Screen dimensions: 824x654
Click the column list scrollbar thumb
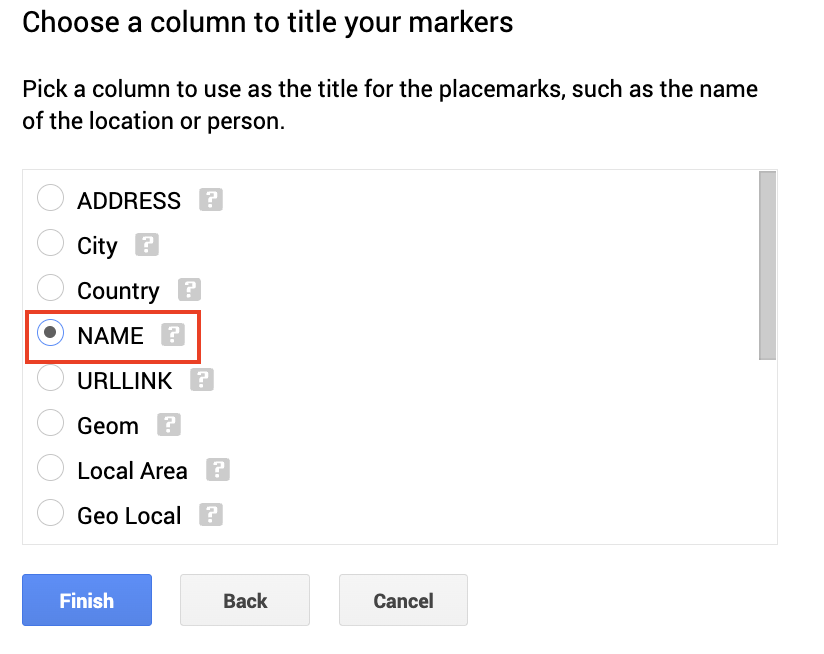767,265
